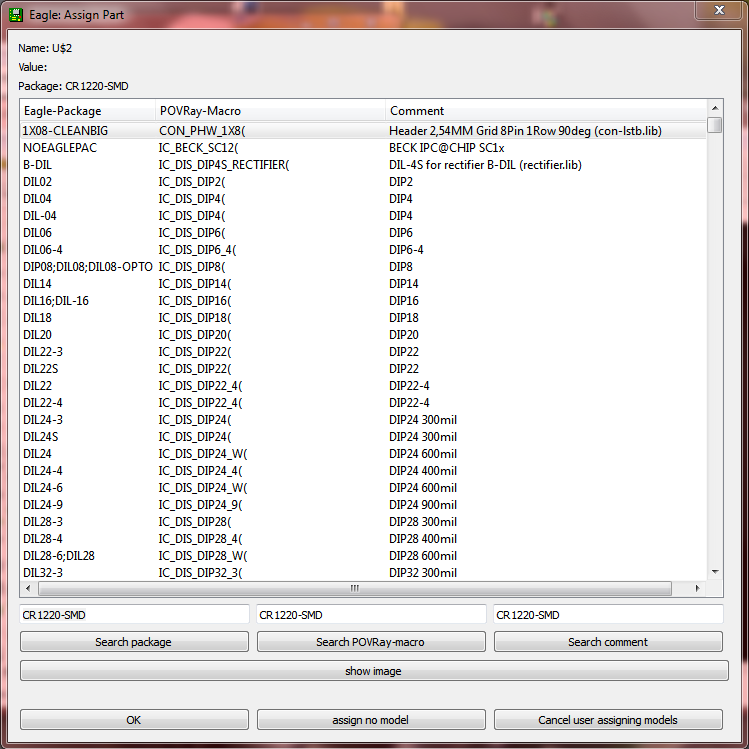Viewport: 749px width, 749px height.
Task: Select the DIL06-4 package row
Action: [x=363, y=250]
